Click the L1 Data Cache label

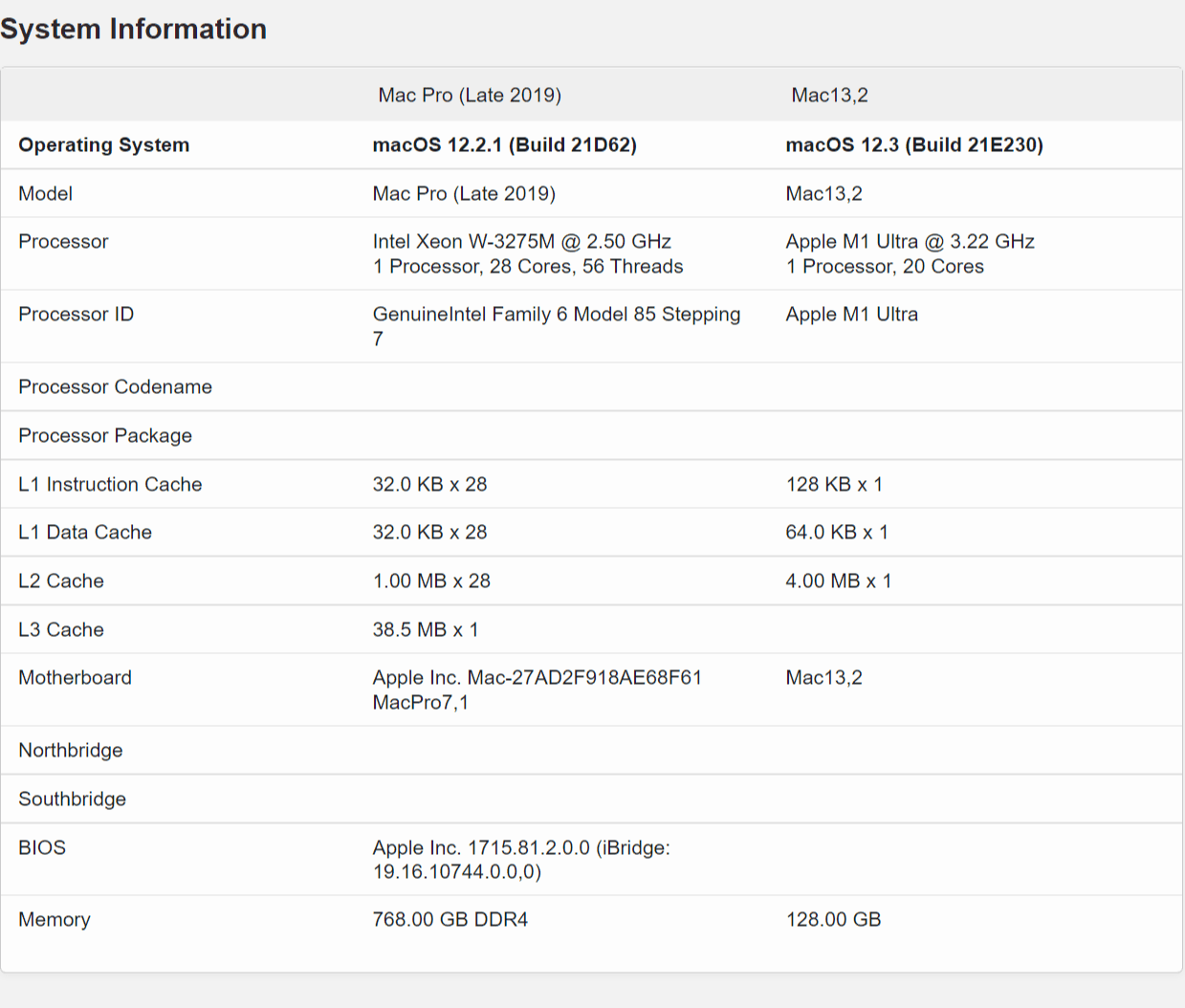pyautogui.click(x=85, y=532)
